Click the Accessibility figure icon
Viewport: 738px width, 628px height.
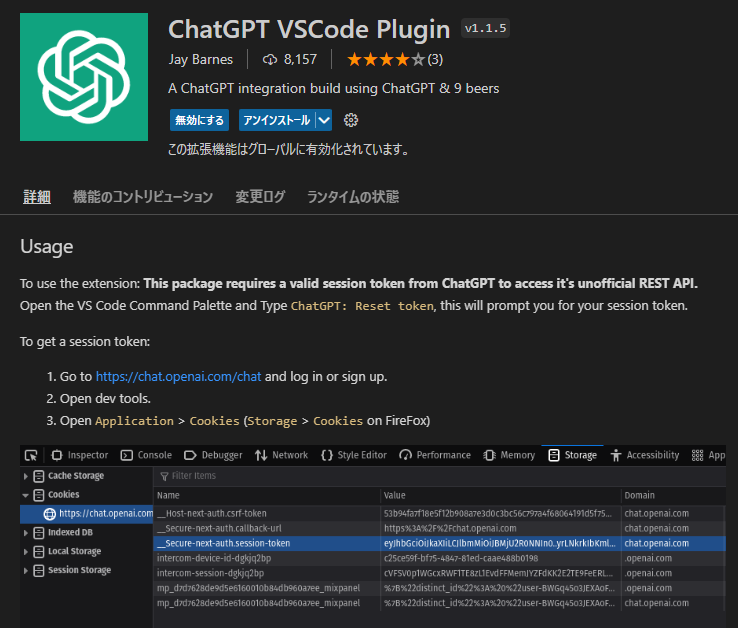pyautogui.click(x=616, y=455)
